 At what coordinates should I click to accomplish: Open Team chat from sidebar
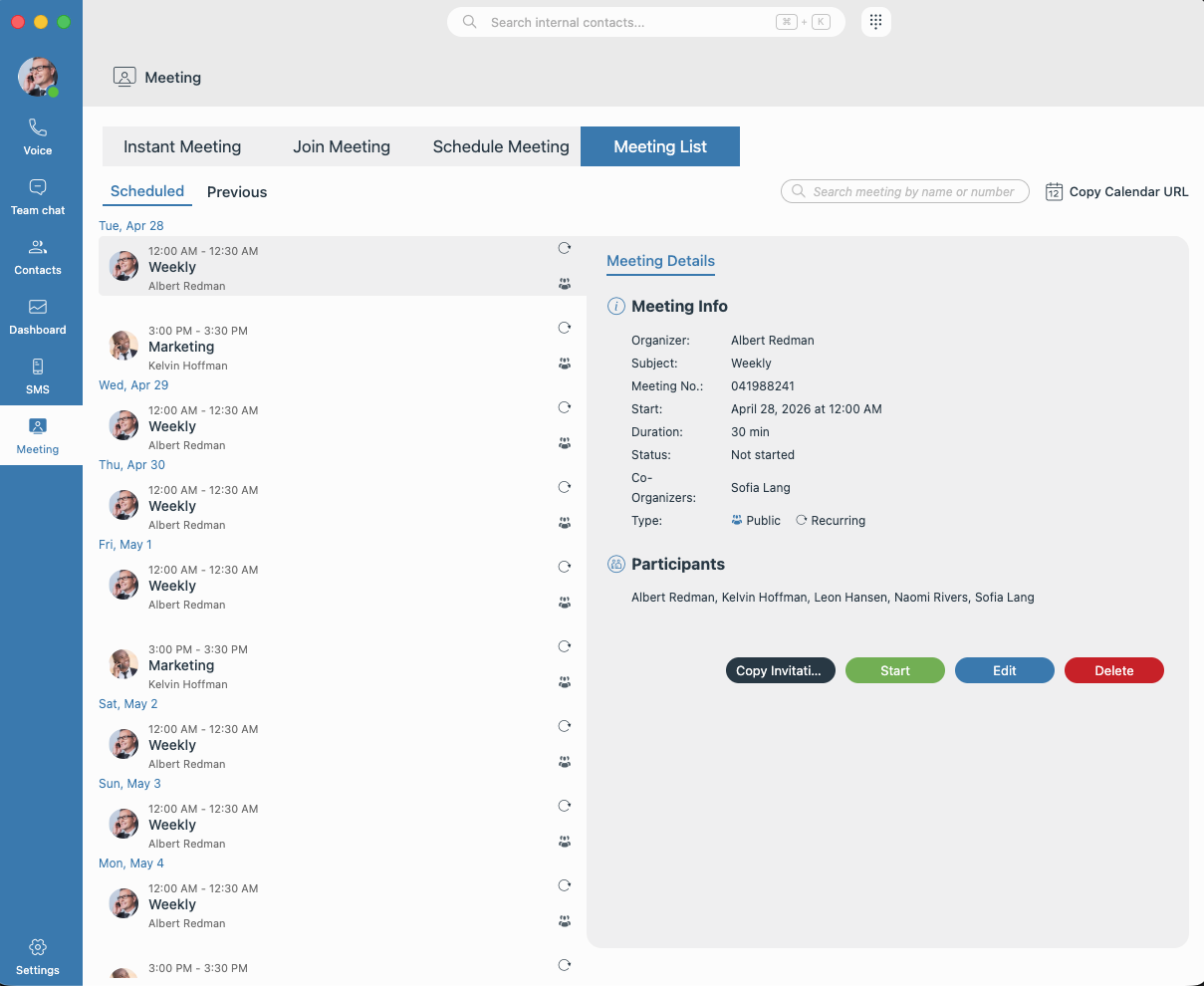point(38,196)
